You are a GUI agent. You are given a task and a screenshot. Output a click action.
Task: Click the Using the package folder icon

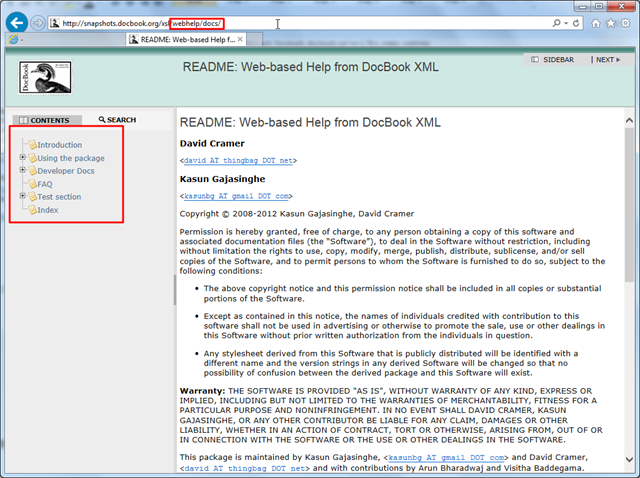click(x=32, y=158)
